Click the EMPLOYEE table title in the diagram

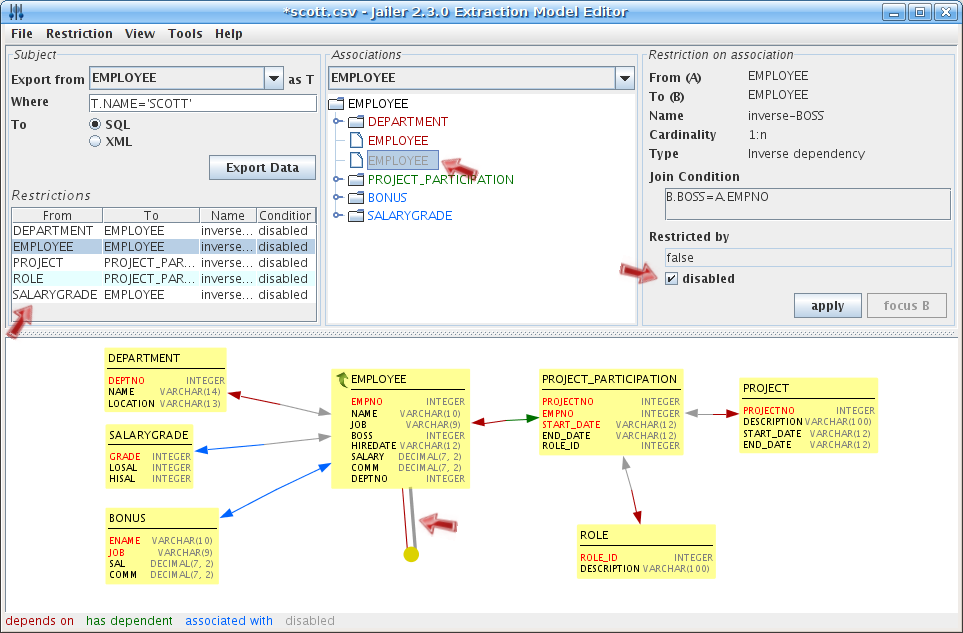pos(378,379)
